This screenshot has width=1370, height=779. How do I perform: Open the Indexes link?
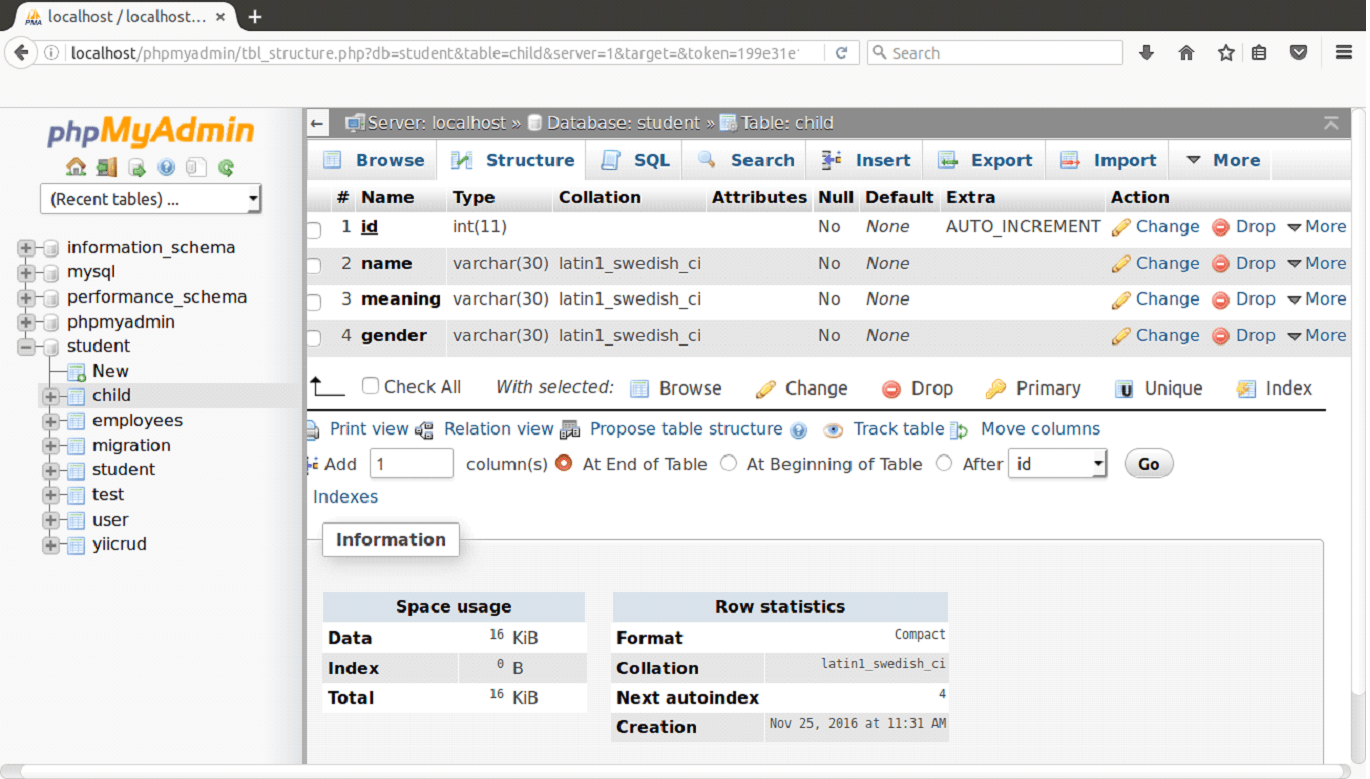click(346, 497)
